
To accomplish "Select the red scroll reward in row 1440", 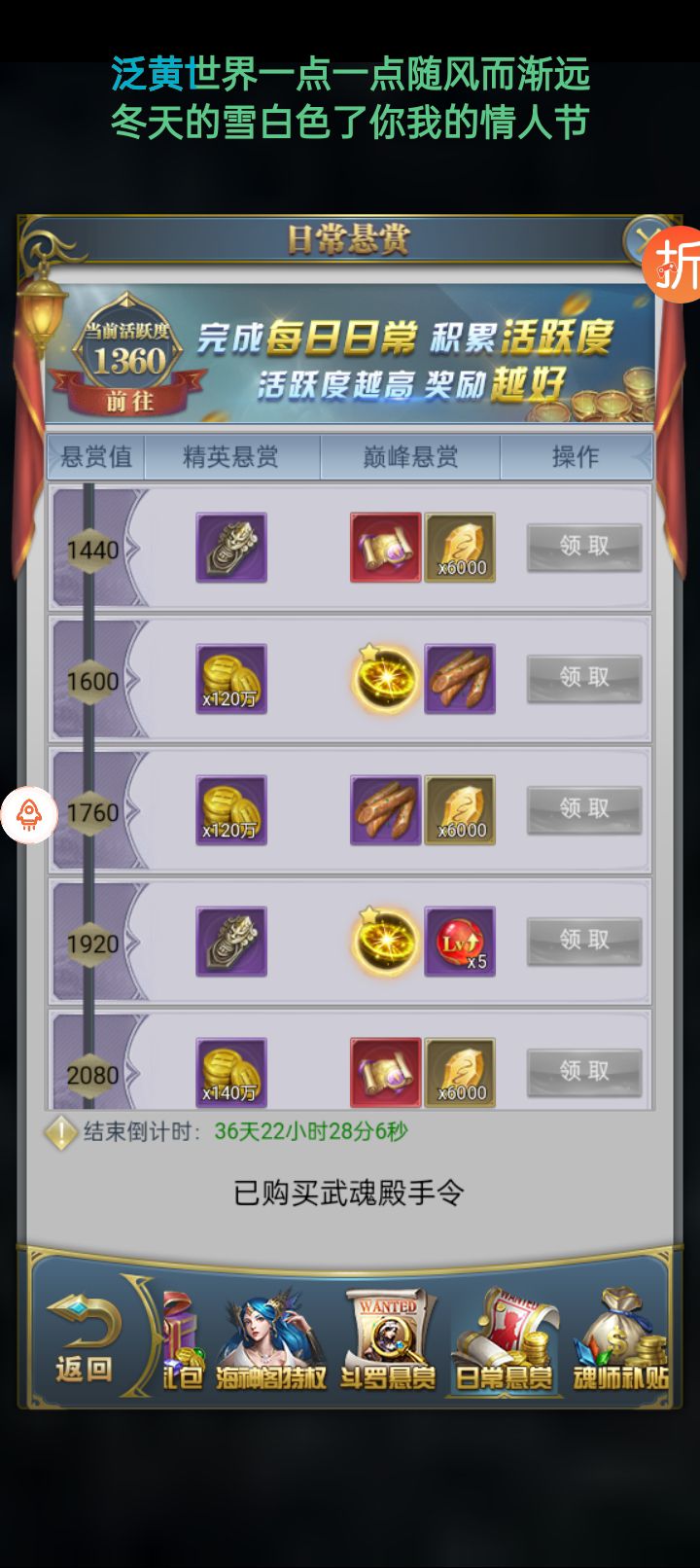I will (386, 548).
